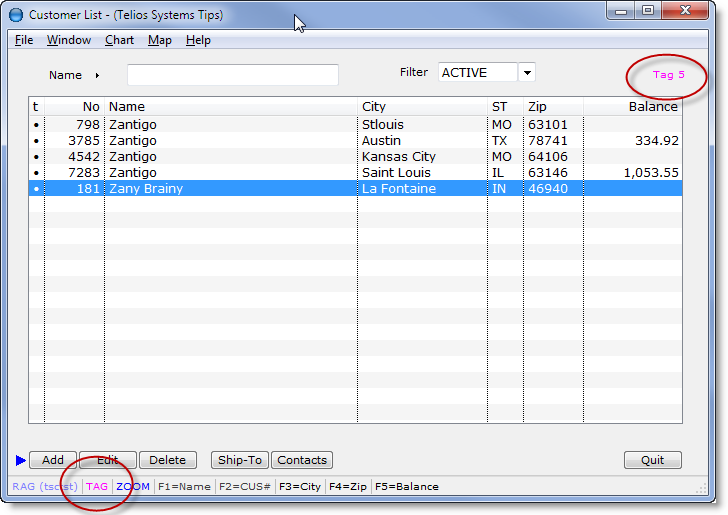Open the File menu
Viewport: 728px width, 515px height.
[x=24, y=40]
